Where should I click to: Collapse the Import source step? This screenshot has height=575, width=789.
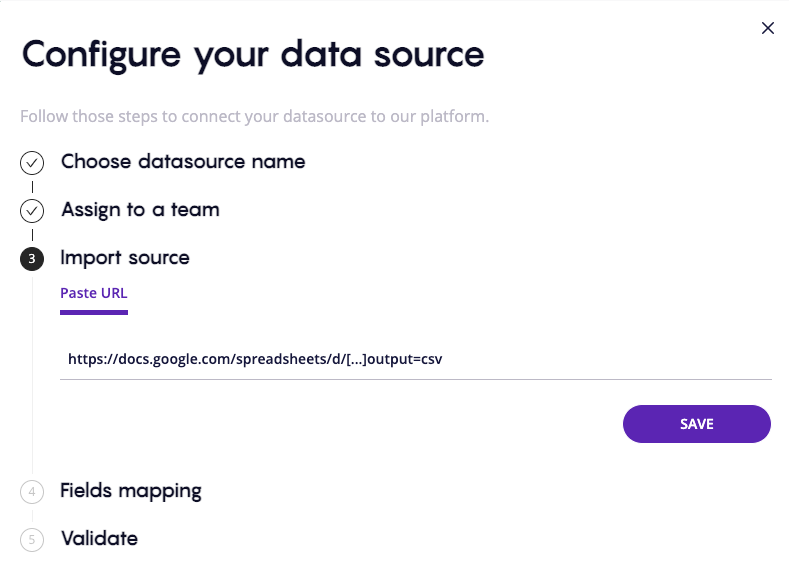tap(125, 258)
